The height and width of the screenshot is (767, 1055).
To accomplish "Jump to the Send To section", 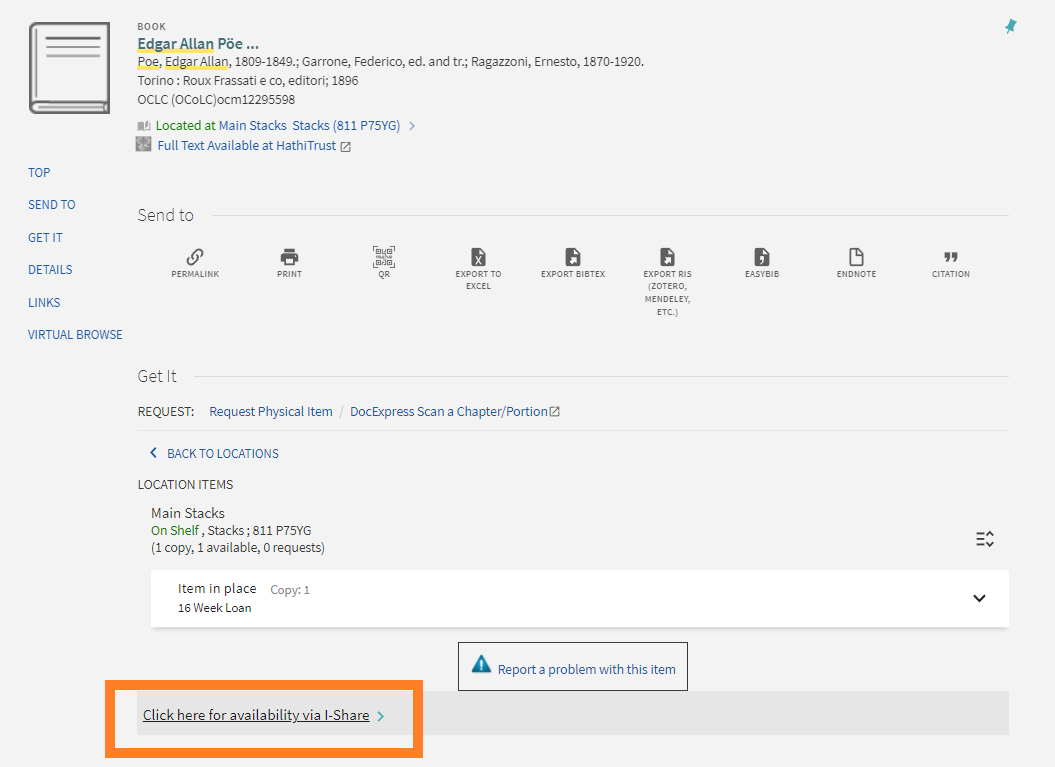I will click(x=52, y=205).
